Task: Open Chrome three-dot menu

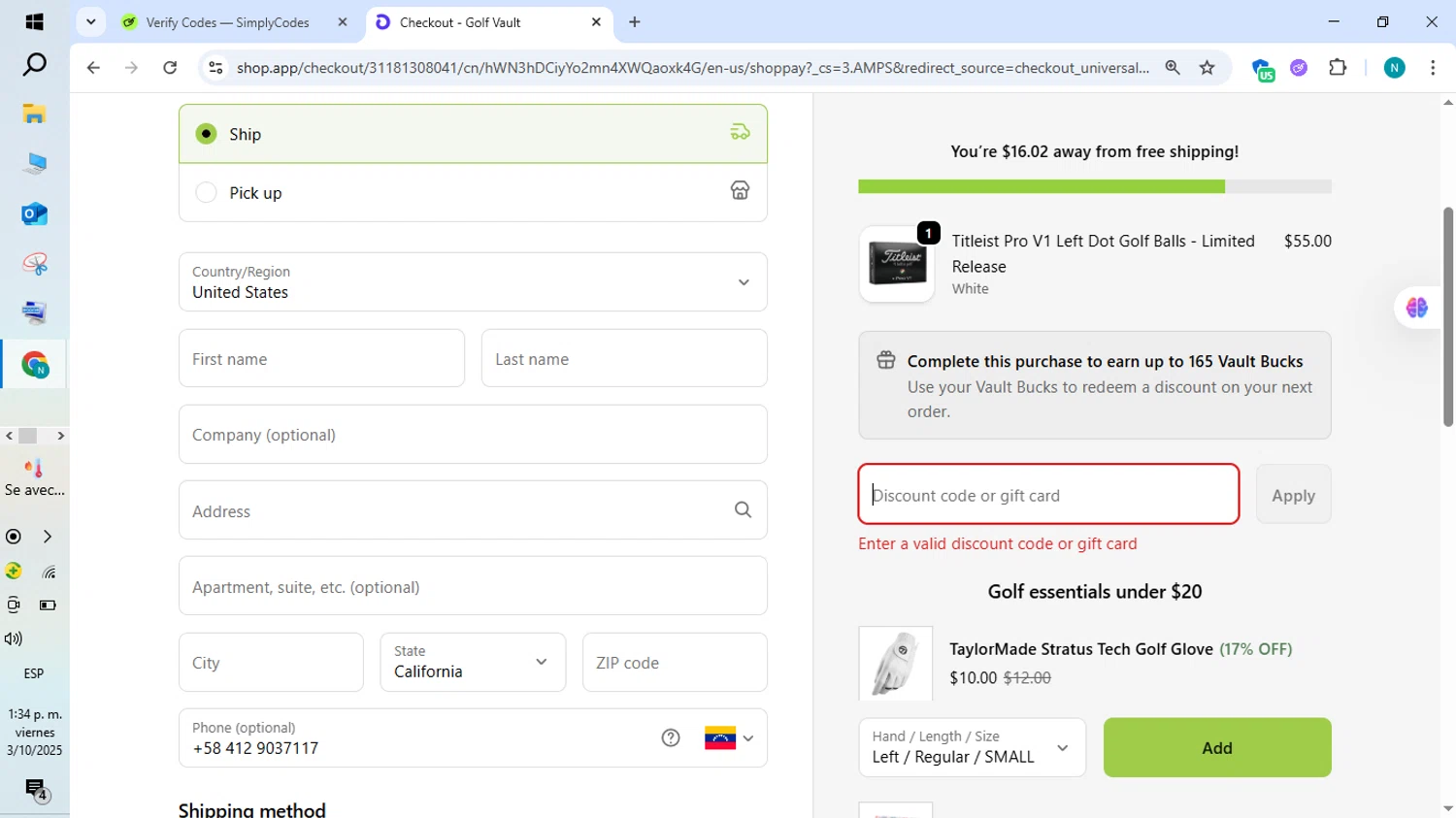Action: point(1433,68)
